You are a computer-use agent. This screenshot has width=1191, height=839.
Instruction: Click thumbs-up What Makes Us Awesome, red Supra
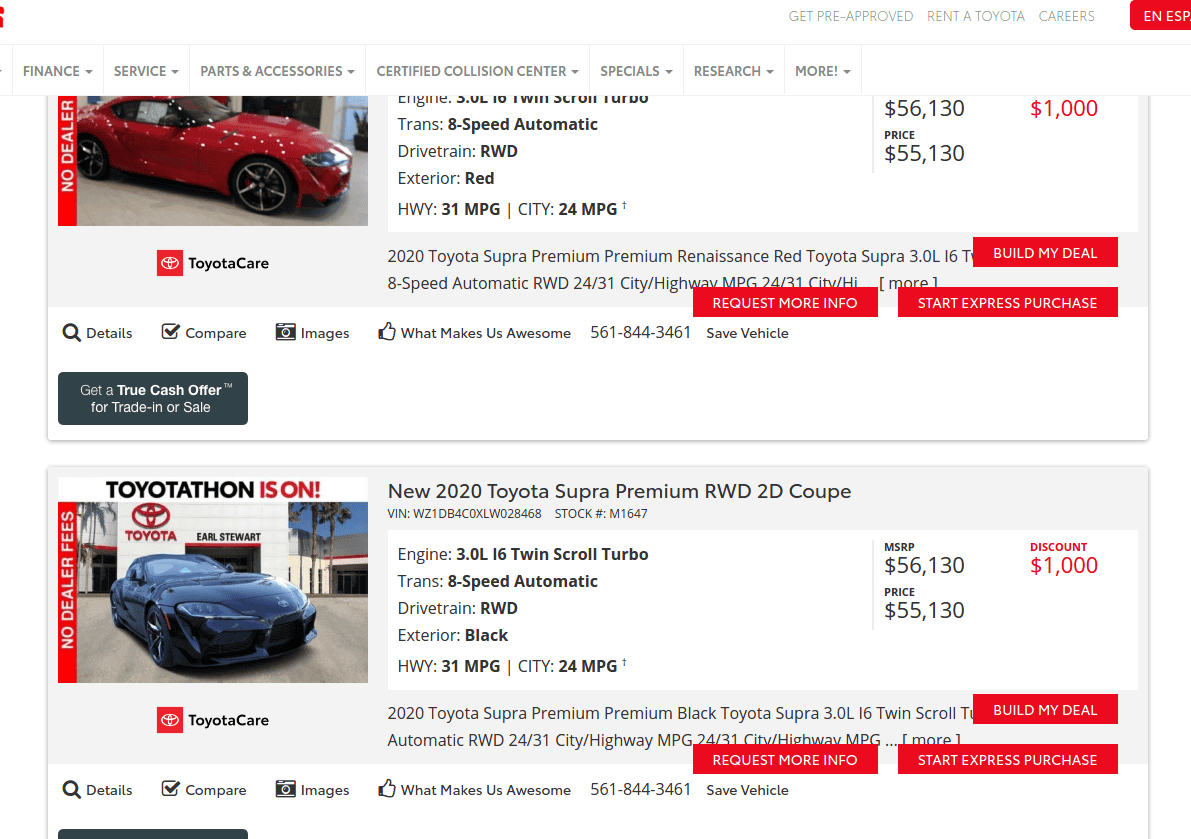[x=387, y=332]
